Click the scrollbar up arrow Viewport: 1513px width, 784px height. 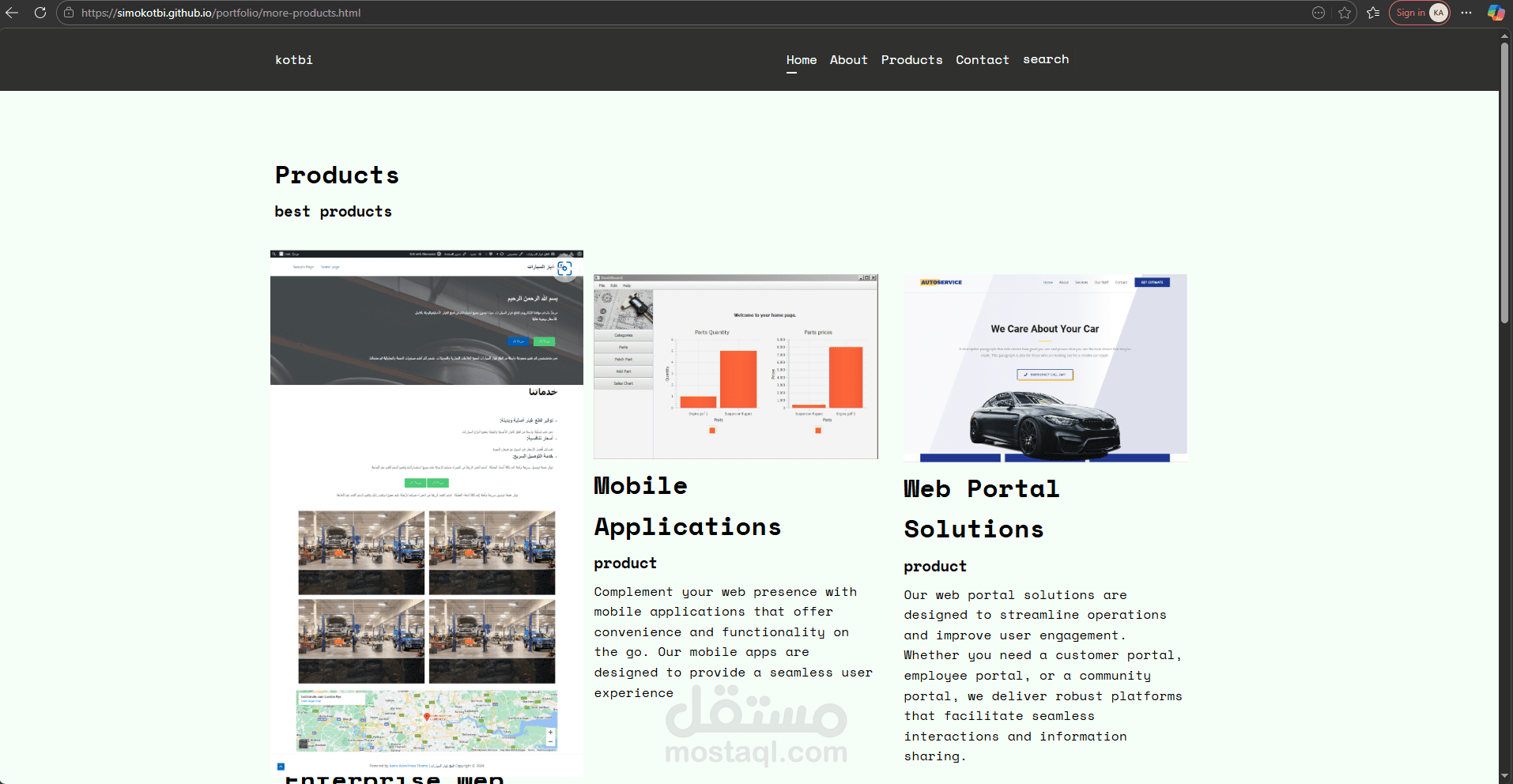(1505, 35)
